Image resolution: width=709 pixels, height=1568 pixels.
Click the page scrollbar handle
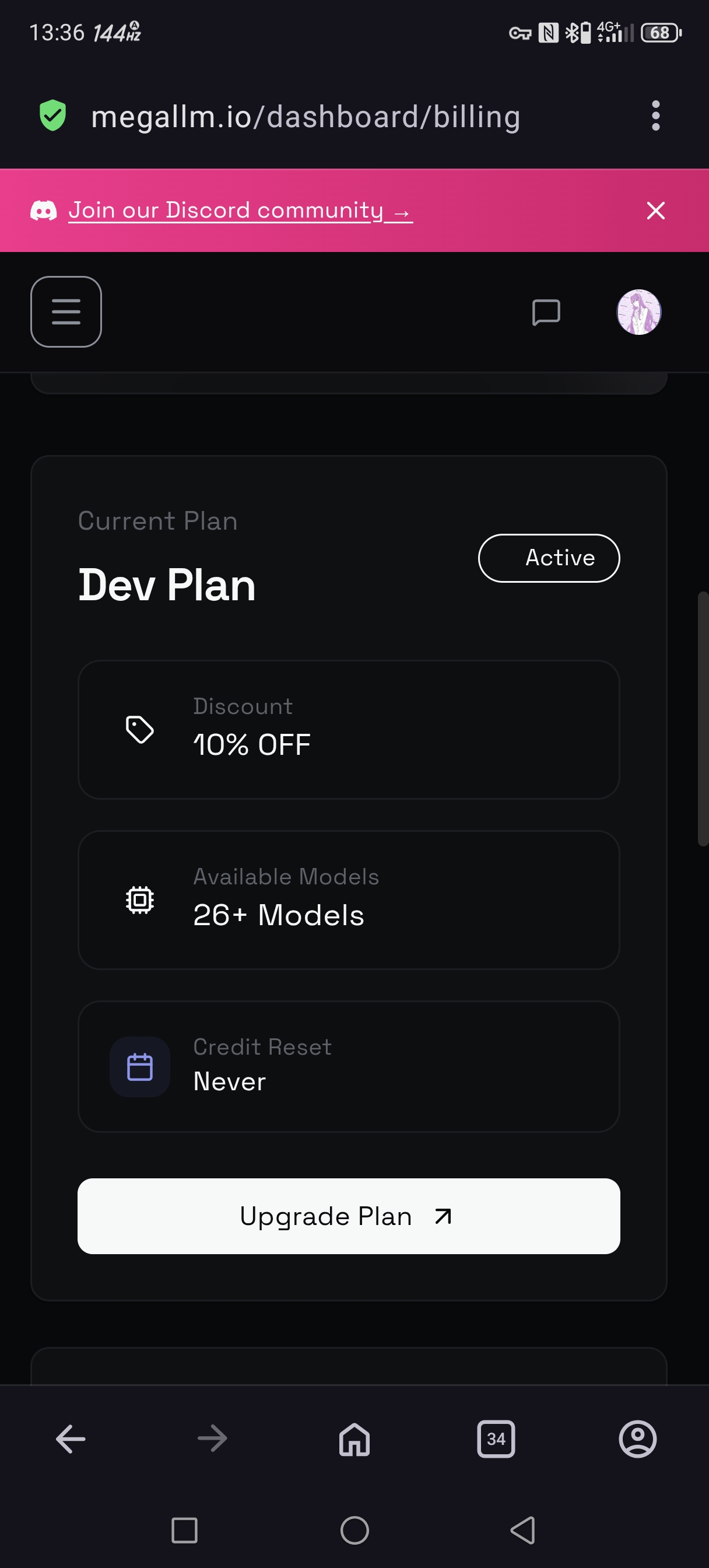click(703, 718)
